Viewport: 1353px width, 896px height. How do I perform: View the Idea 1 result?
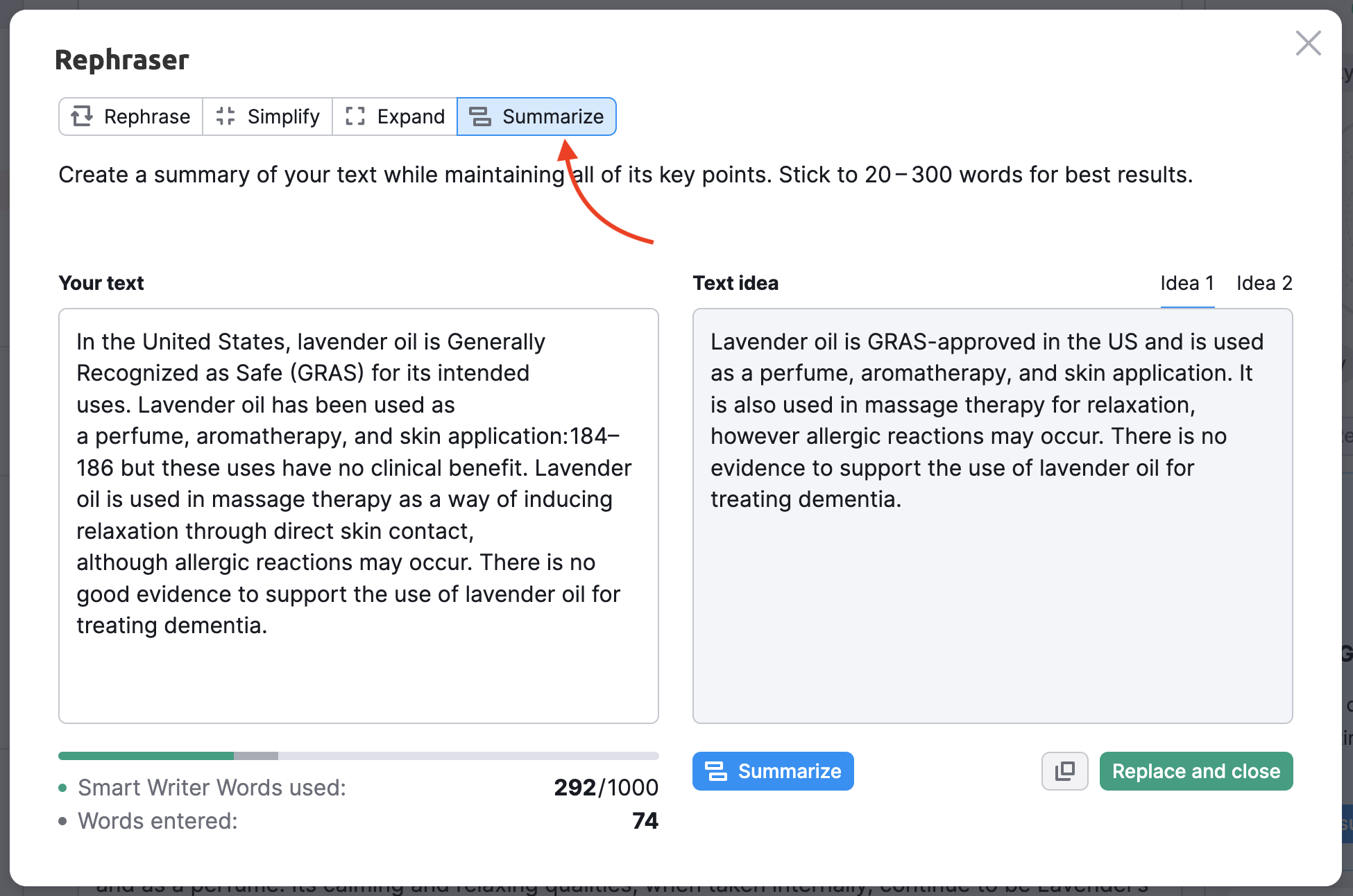click(x=1187, y=283)
